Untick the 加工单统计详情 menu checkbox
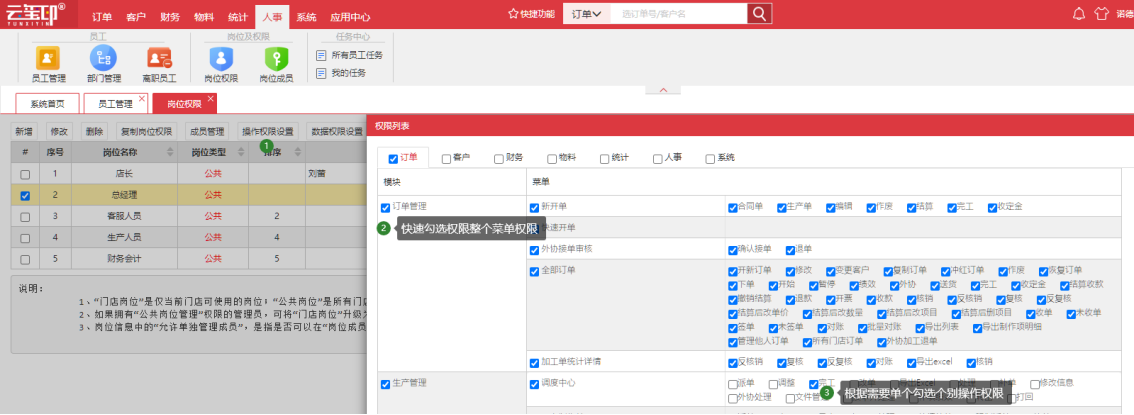1134x415 pixels. pos(534,362)
